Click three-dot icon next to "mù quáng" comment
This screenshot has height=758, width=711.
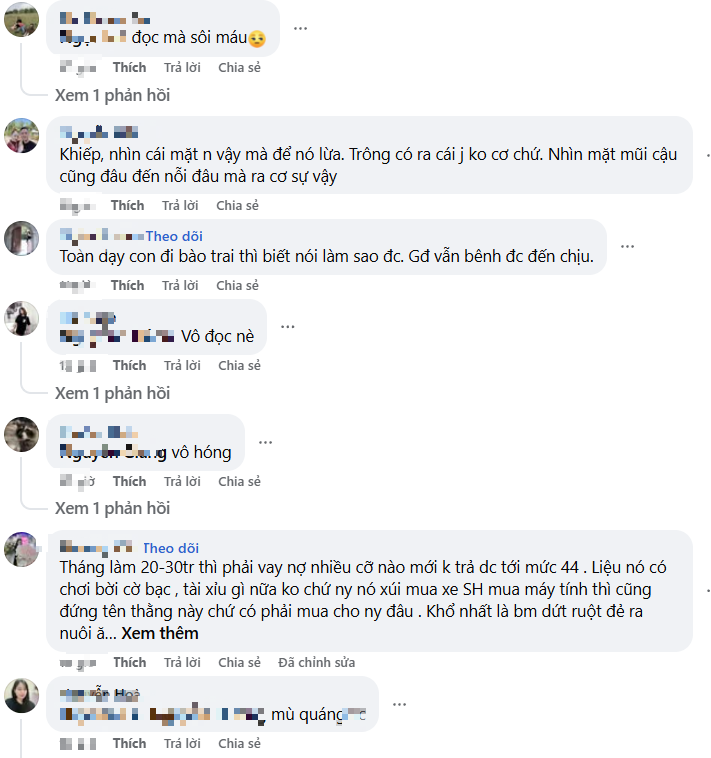click(x=399, y=703)
